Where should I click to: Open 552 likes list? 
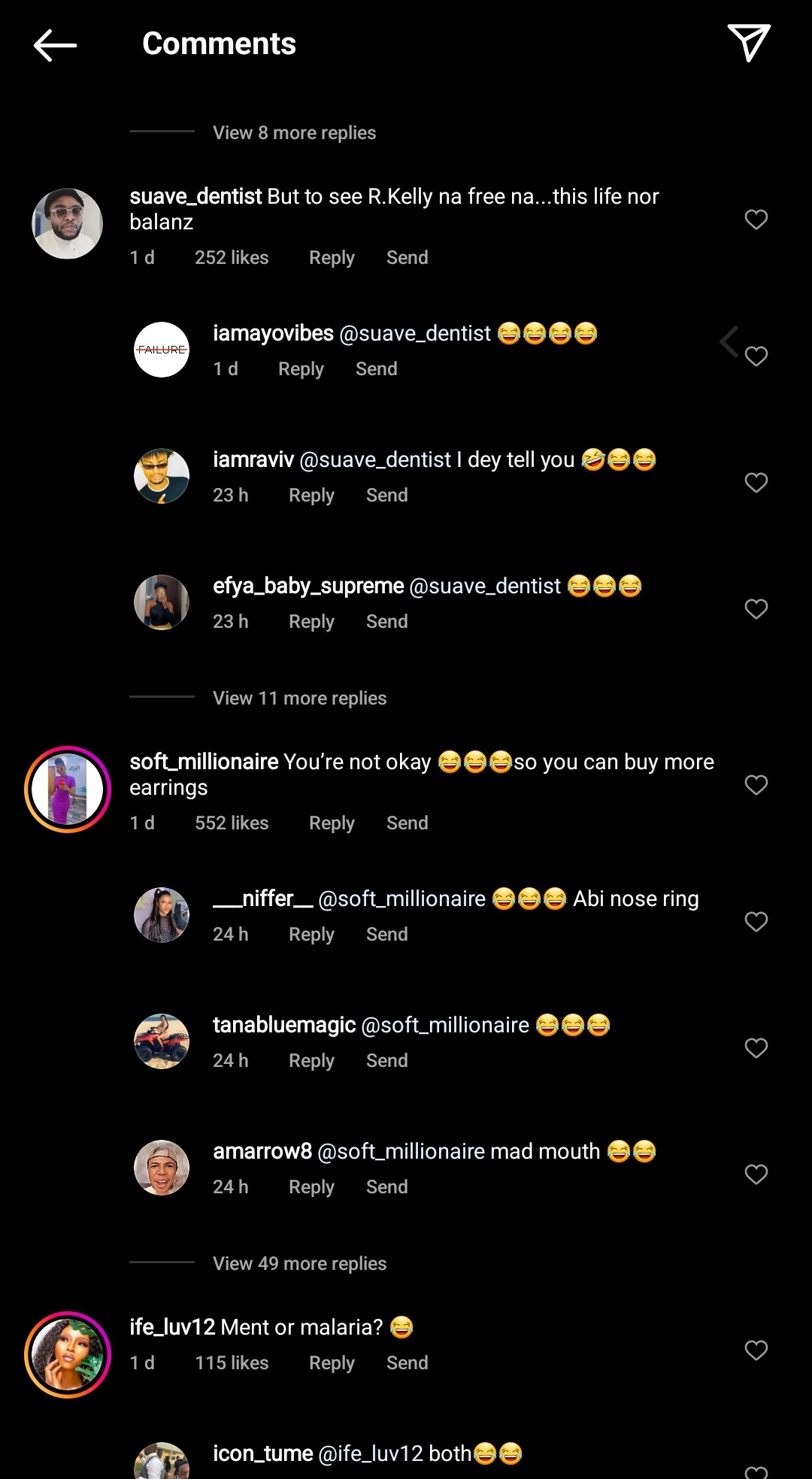click(x=232, y=823)
